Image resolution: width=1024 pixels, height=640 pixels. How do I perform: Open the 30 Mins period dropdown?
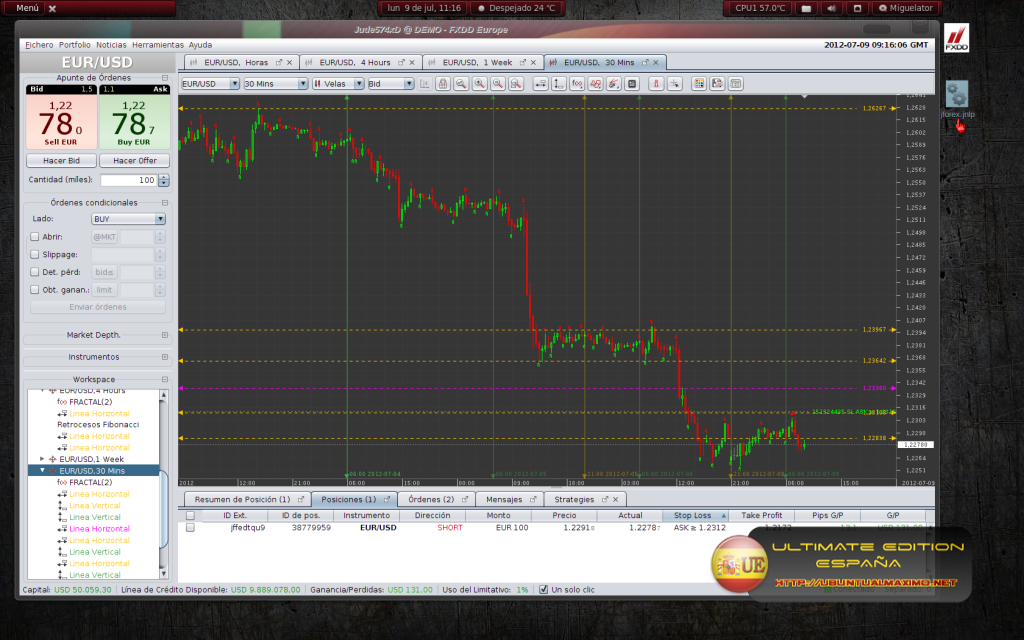275,84
